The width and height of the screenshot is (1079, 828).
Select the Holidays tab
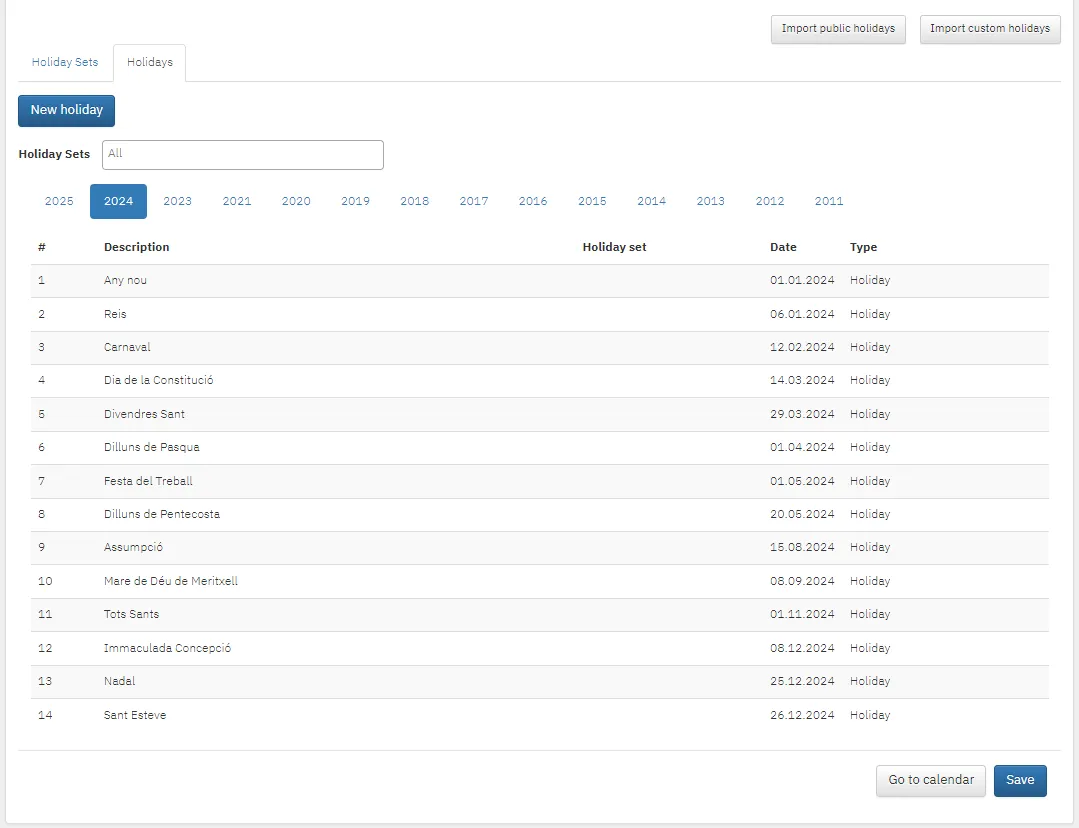(x=149, y=62)
